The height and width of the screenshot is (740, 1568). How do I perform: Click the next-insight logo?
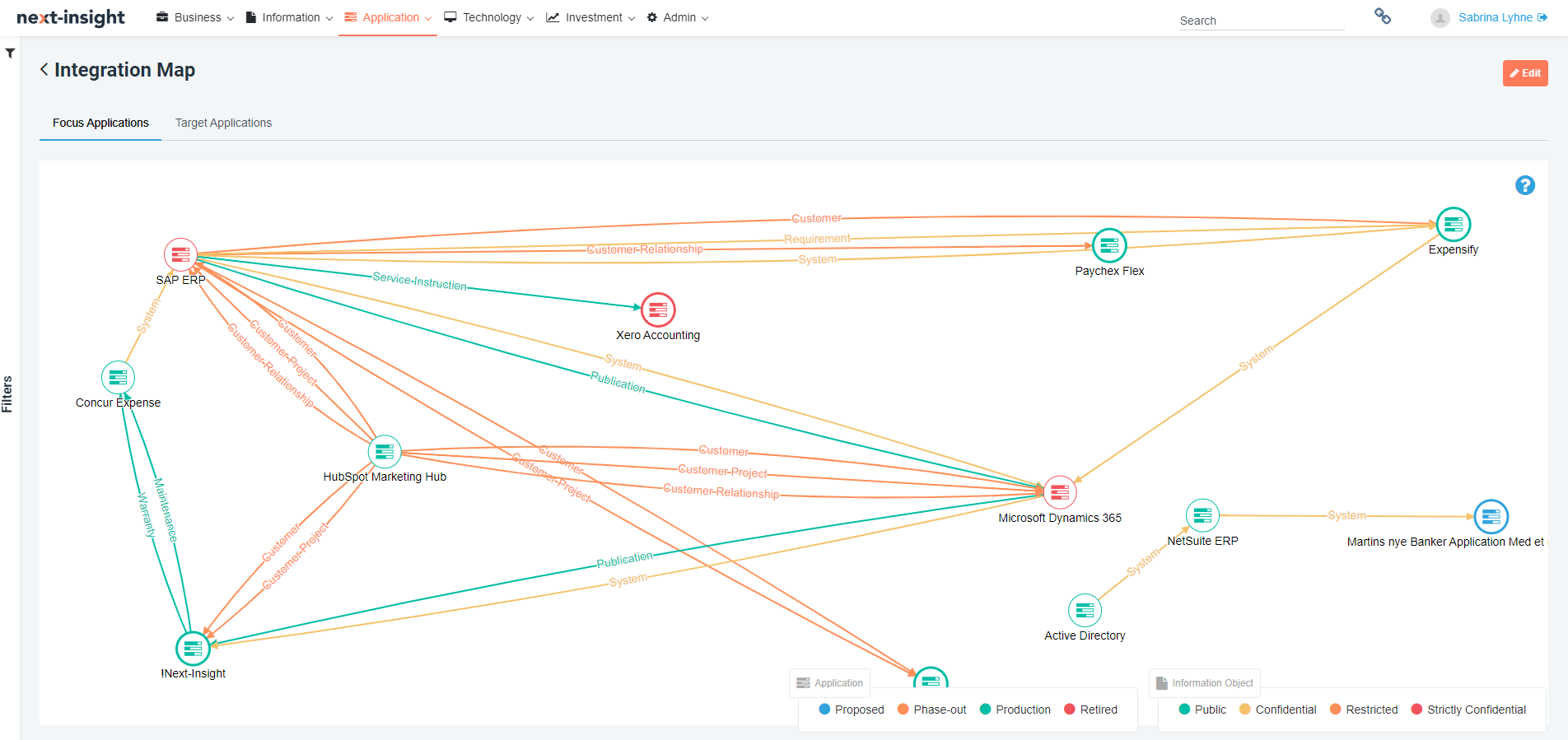tap(71, 18)
